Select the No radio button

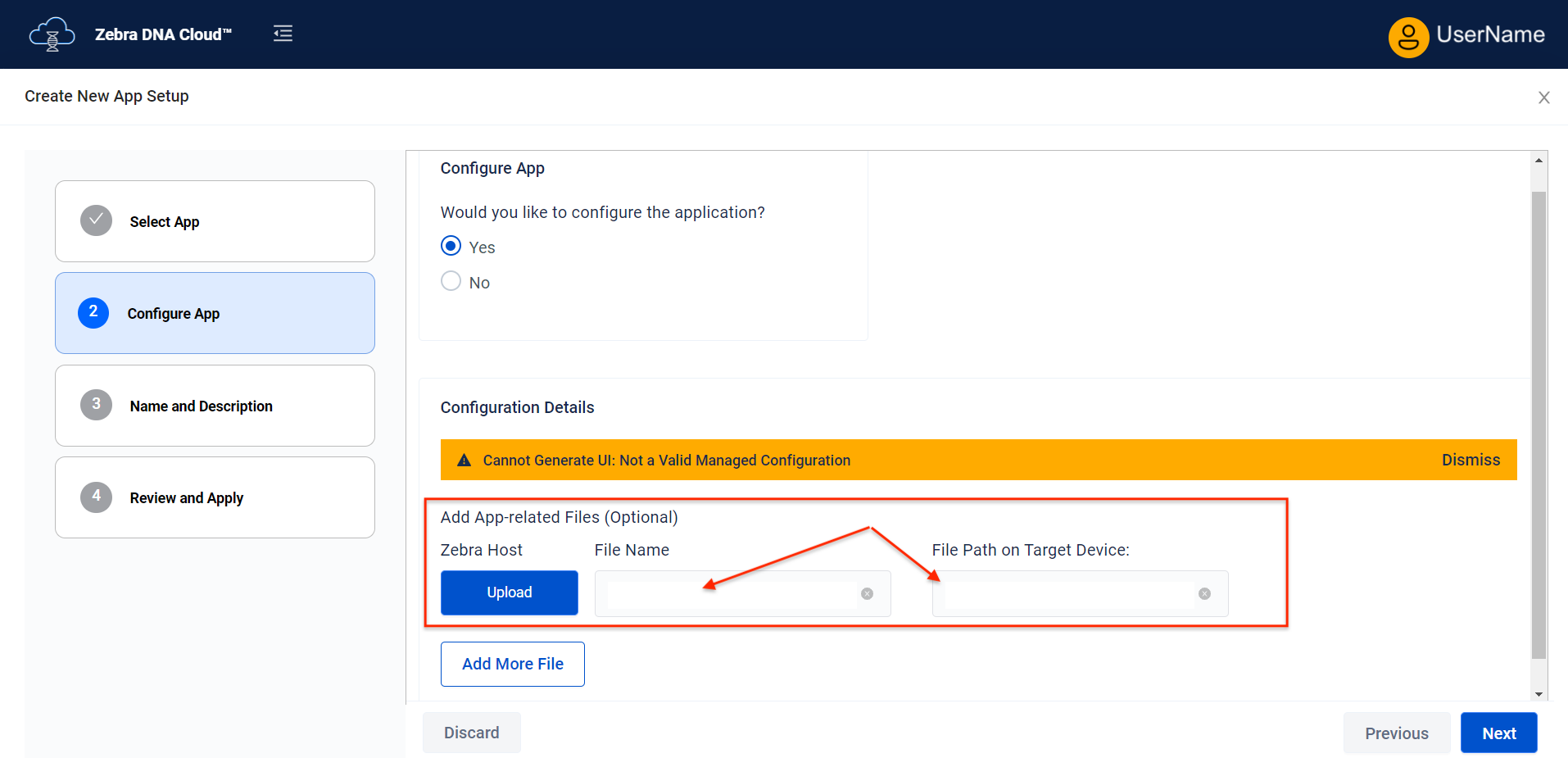tap(451, 281)
